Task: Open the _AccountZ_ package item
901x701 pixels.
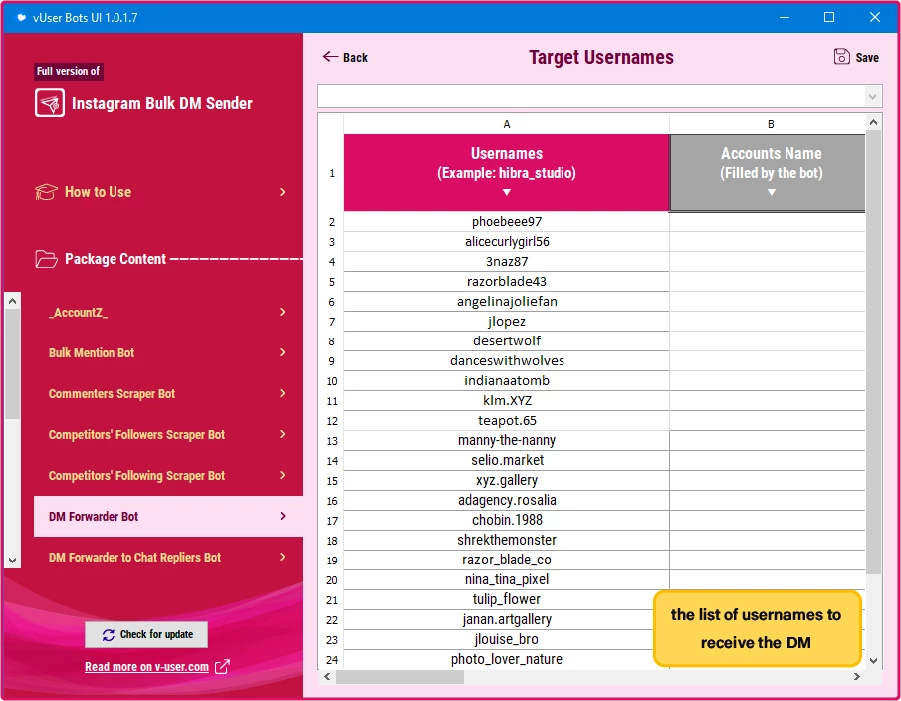Action: pos(168,312)
